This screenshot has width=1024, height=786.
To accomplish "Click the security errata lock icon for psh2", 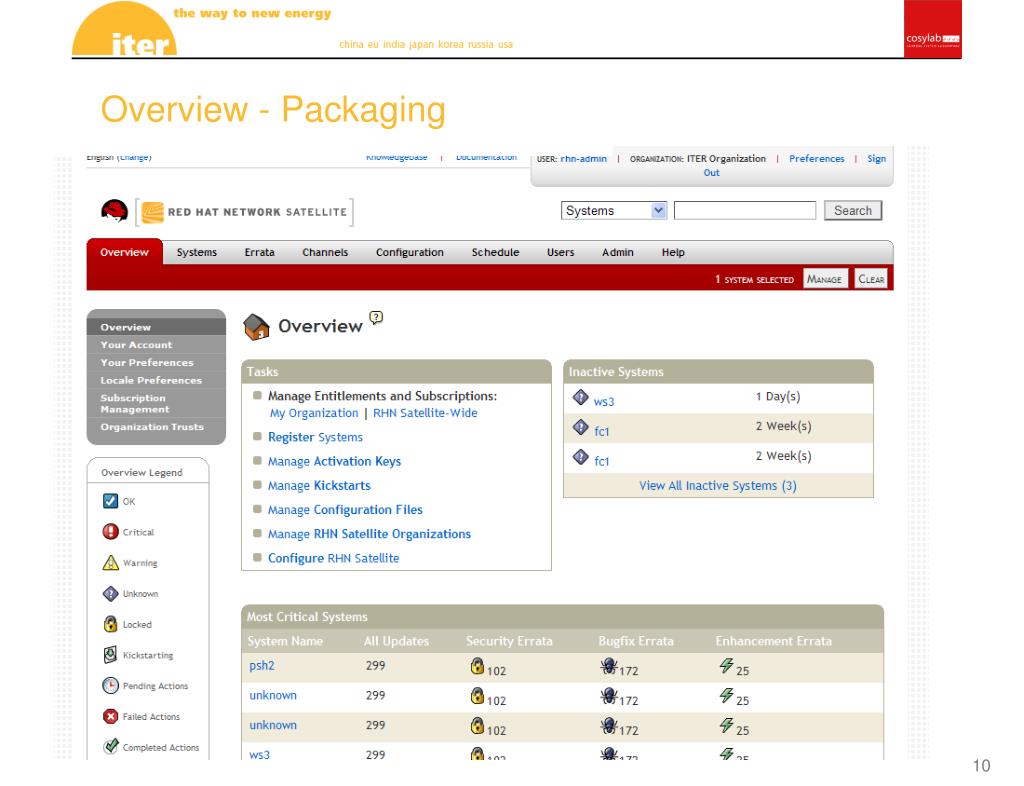I will click(477, 666).
